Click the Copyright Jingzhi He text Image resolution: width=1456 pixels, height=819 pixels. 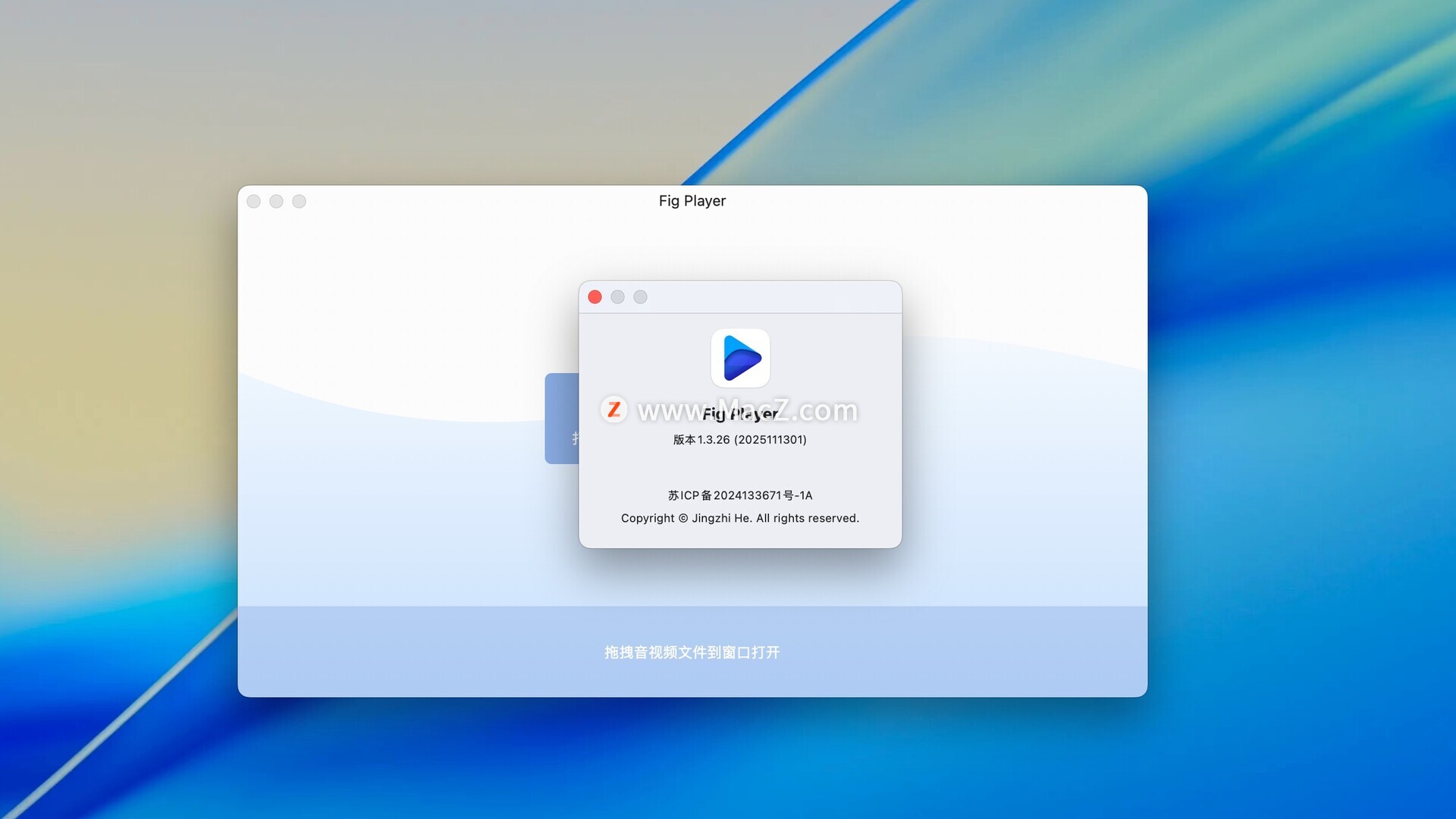tap(739, 518)
